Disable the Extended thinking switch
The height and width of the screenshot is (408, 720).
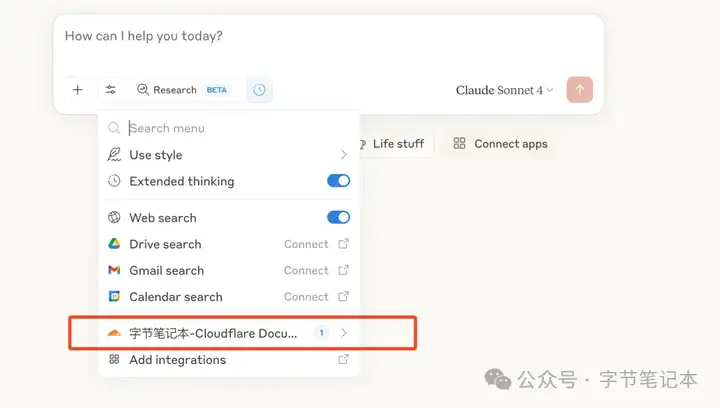(338, 181)
